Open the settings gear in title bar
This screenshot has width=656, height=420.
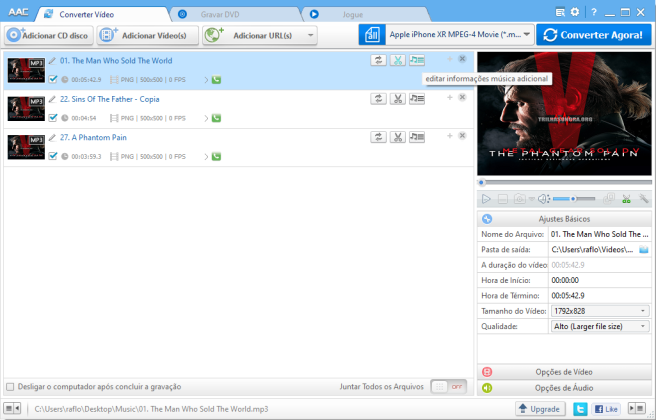[575, 12]
